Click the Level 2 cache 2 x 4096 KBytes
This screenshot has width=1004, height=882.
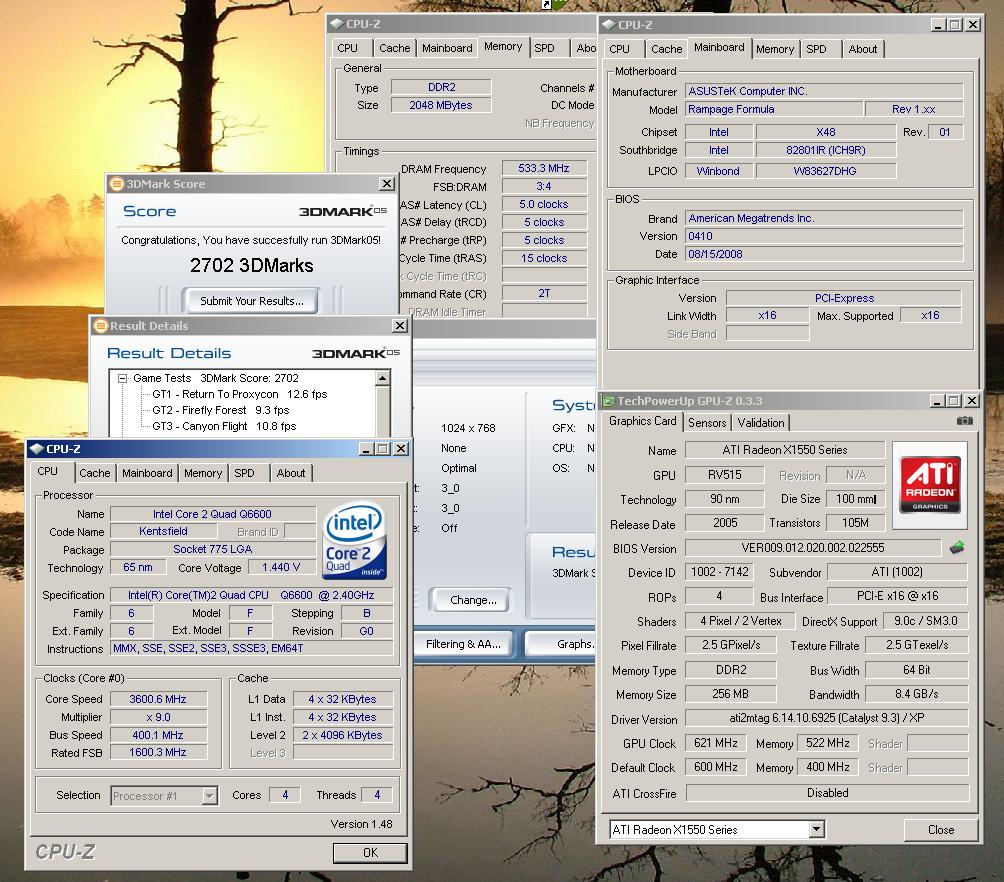(x=343, y=735)
